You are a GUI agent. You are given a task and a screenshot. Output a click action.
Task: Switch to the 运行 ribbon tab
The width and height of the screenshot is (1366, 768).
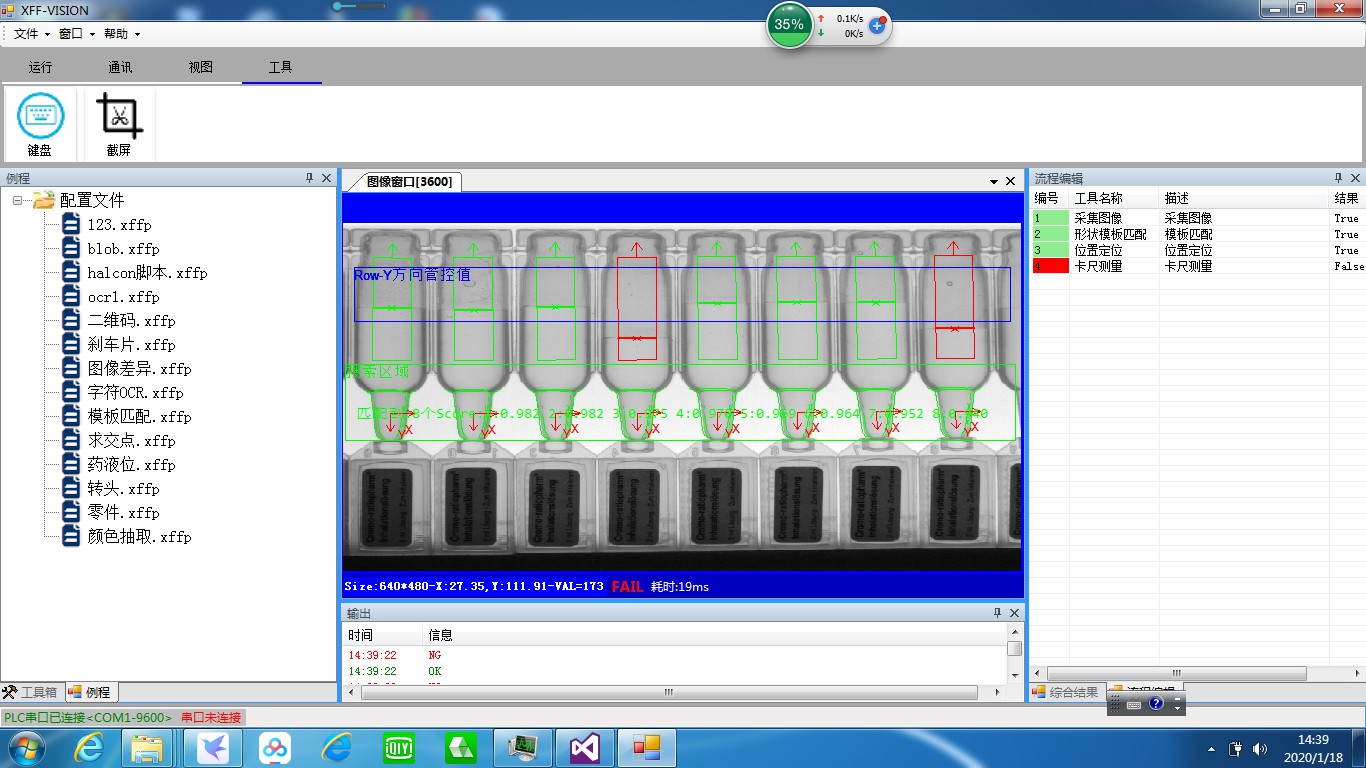point(40,67)
